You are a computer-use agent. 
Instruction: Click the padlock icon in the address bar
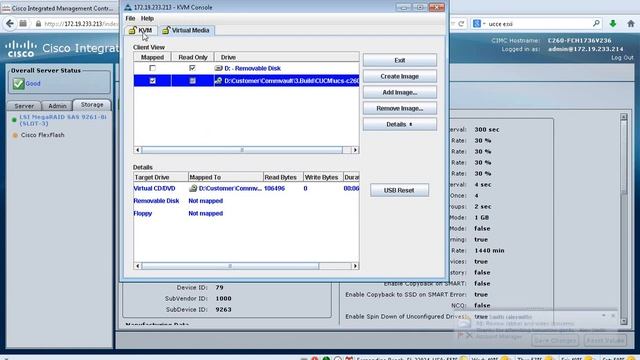point(38,24)
